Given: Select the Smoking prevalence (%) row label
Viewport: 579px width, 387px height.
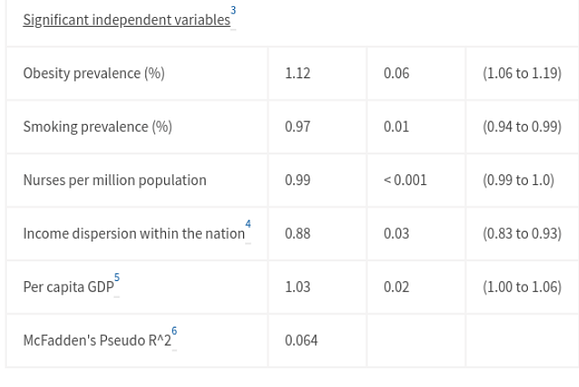Looking at the screenshot, I should (97, 127).
